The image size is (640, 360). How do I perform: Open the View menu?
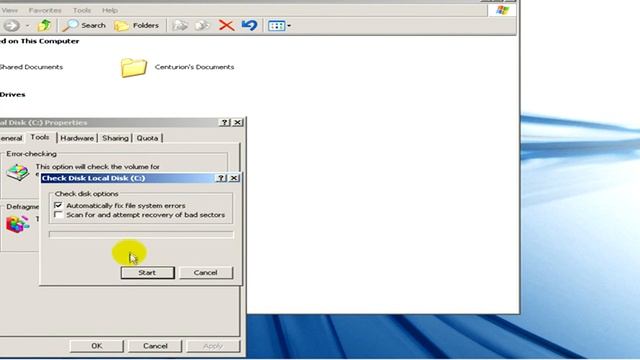pos(9,10)
